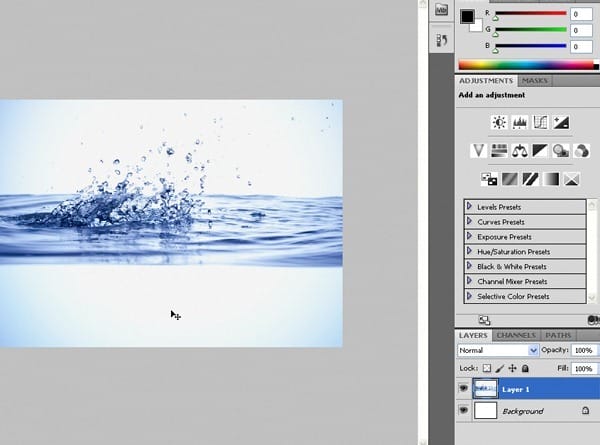This screenshot has height=445, width=600.
Task: Switch to the Masks tab
Action: (x=535, y=81)
